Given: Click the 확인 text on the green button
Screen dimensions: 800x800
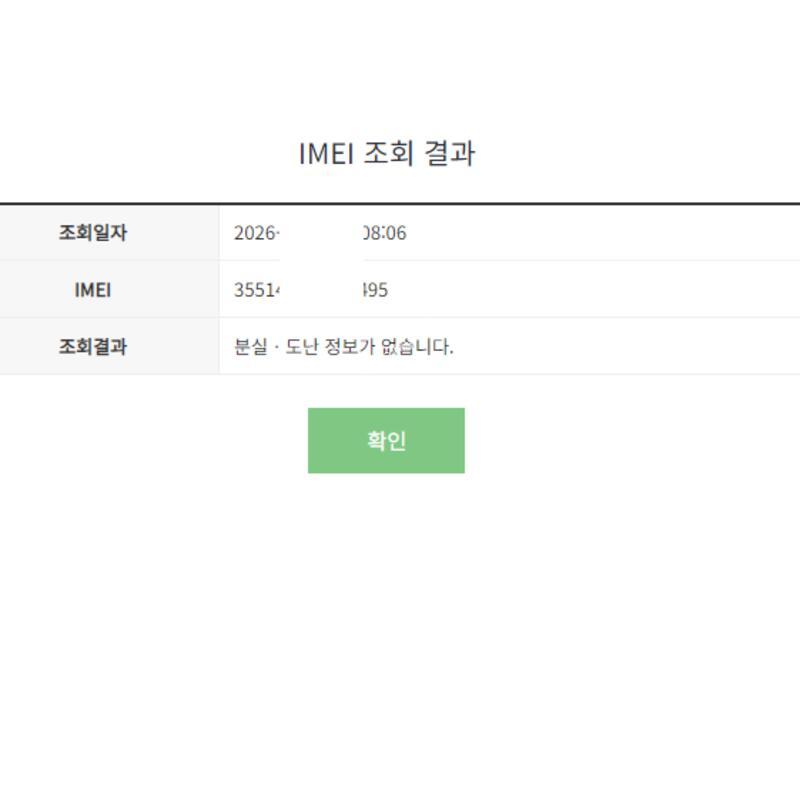Looking at the screenshot, I should (x=386, y=441).
